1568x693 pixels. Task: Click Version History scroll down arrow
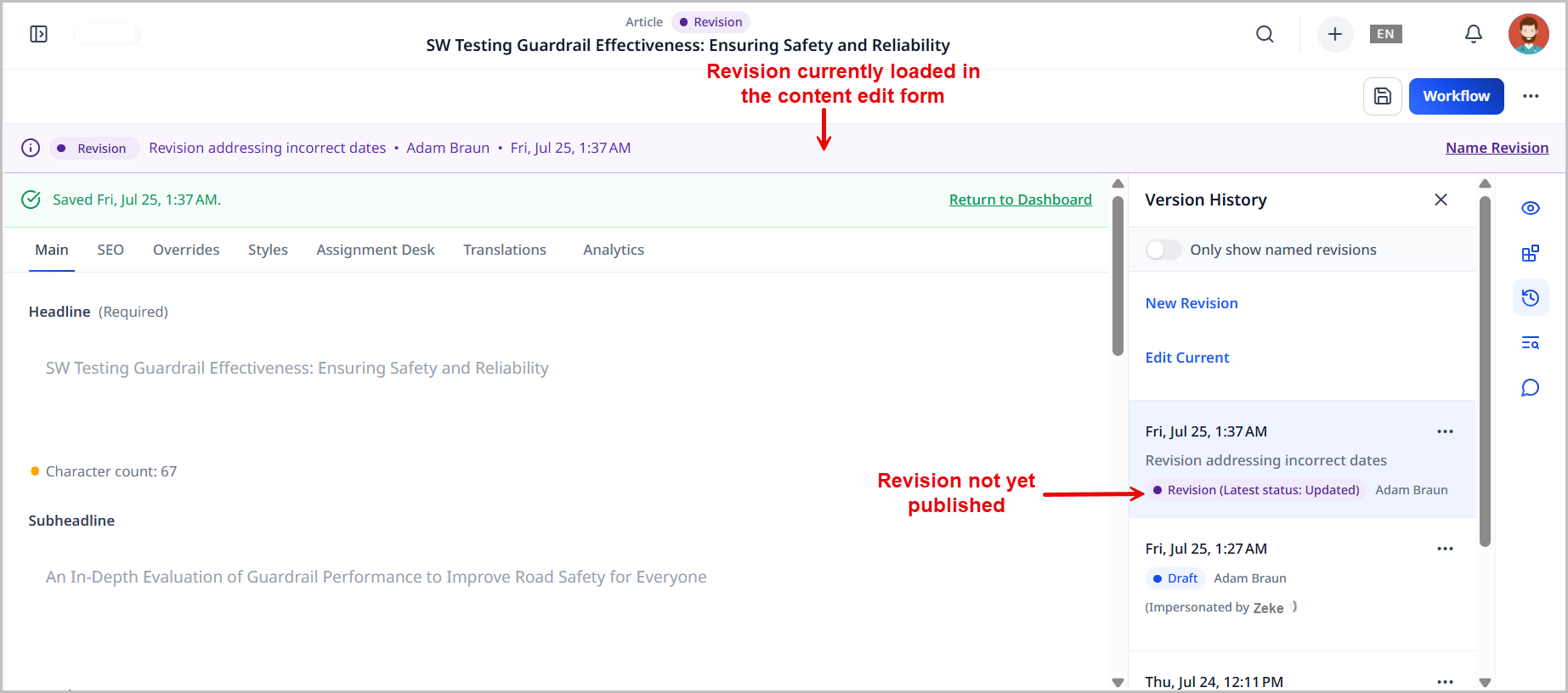coord(1485,682)
